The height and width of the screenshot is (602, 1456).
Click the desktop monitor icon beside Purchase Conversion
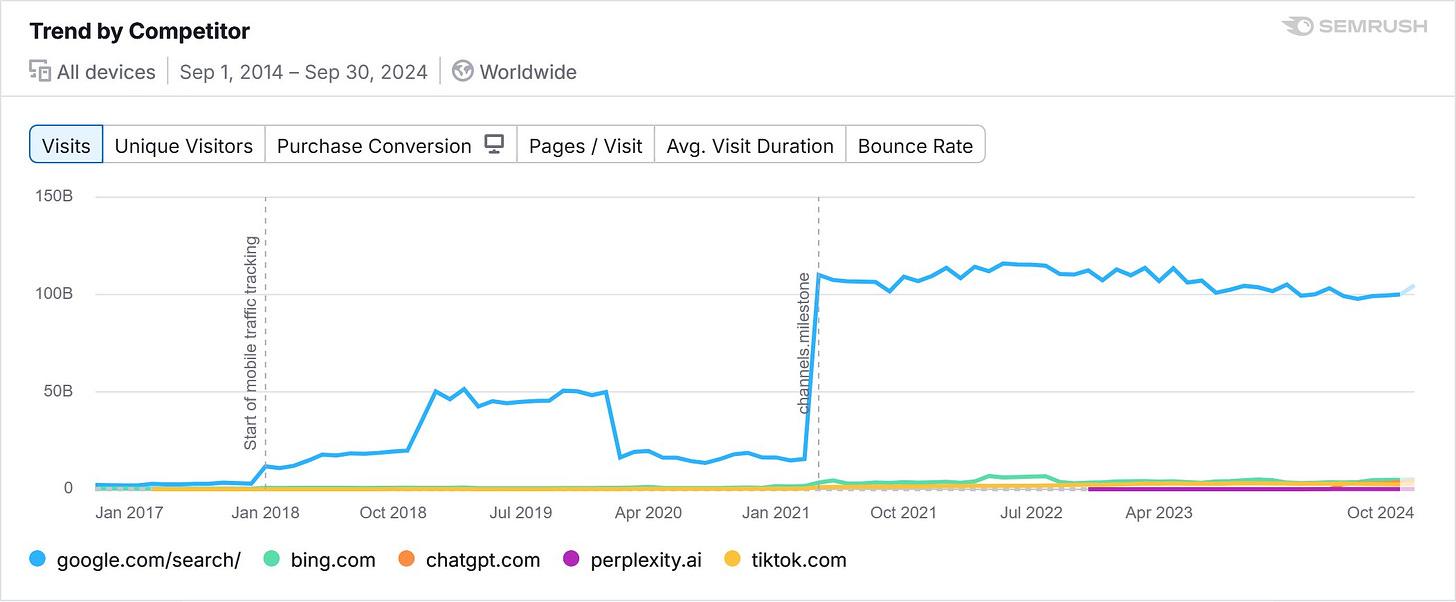click(494, 144)
